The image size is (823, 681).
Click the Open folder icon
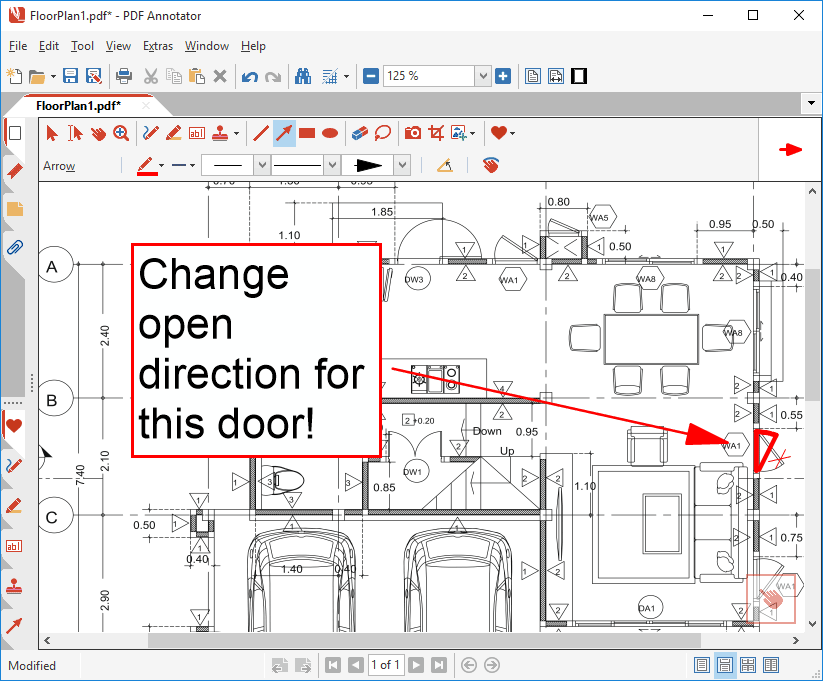pyautogui.click(x=36, y=77)
